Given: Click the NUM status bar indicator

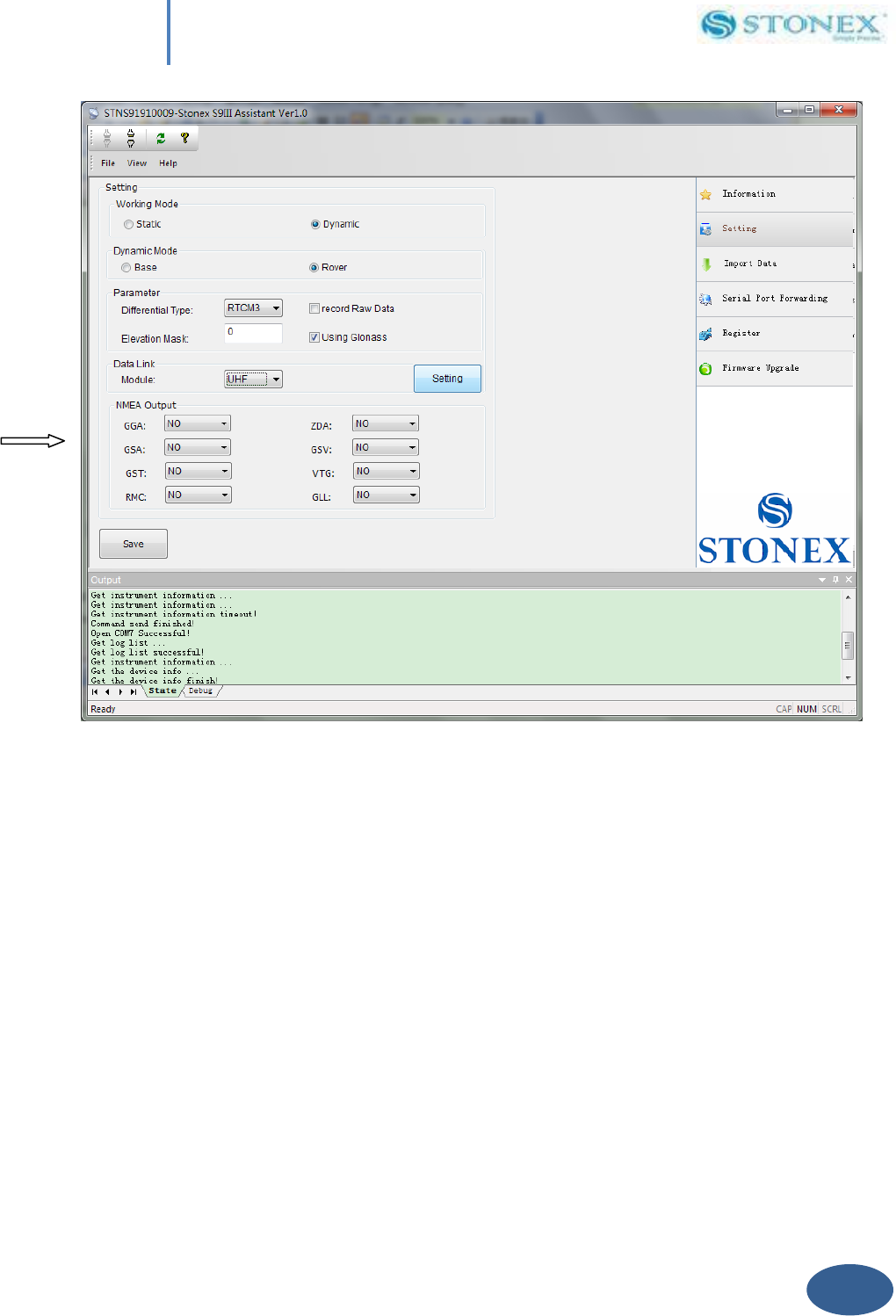Looking at the screenshot, I should (806, 709).
